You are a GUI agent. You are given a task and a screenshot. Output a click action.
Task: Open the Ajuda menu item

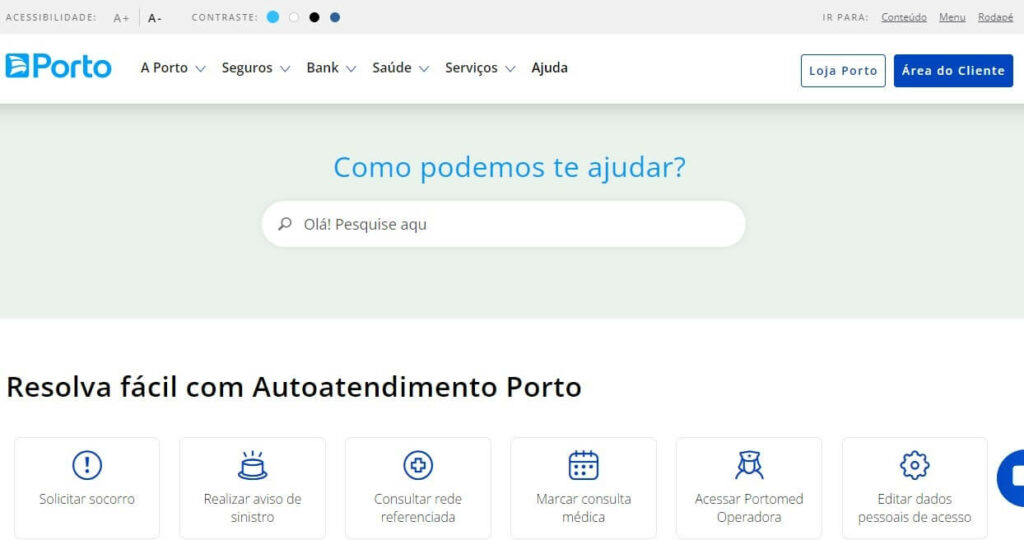[x=549, y=67]
